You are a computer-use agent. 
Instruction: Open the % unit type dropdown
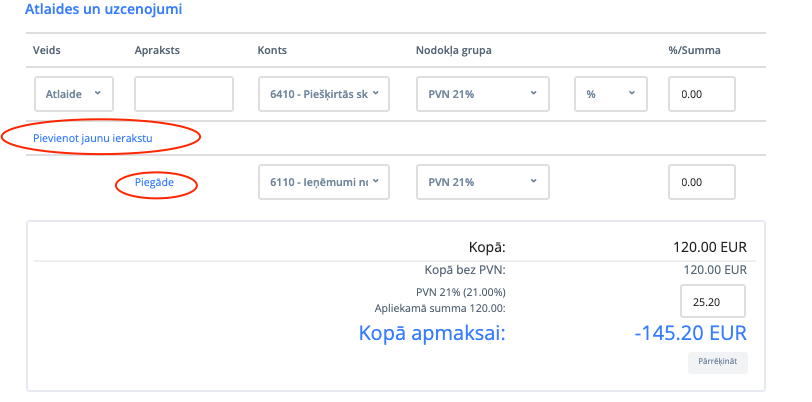point(610,94)
